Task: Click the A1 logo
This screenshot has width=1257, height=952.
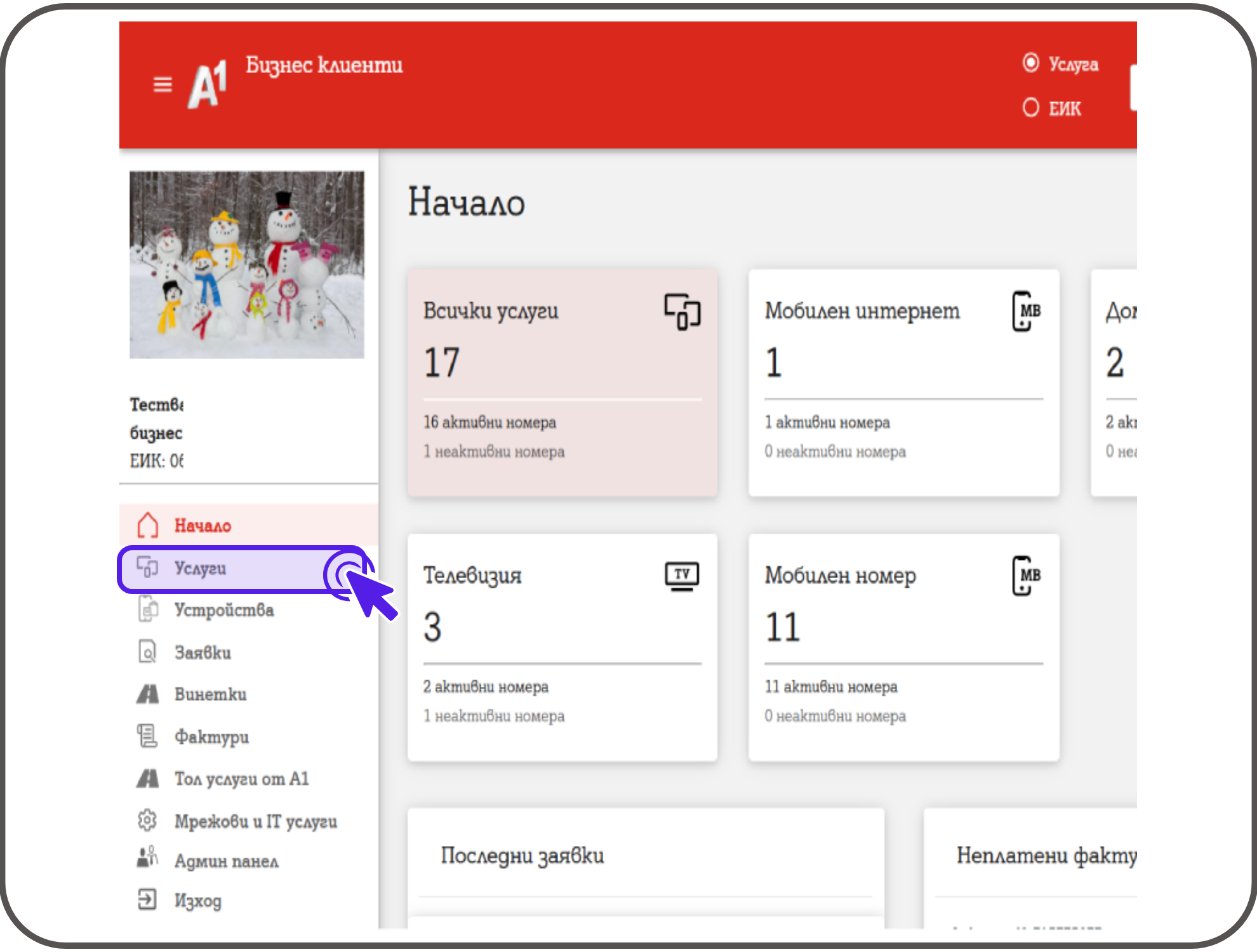Action: pyautogui.click(x=208, y=84)
